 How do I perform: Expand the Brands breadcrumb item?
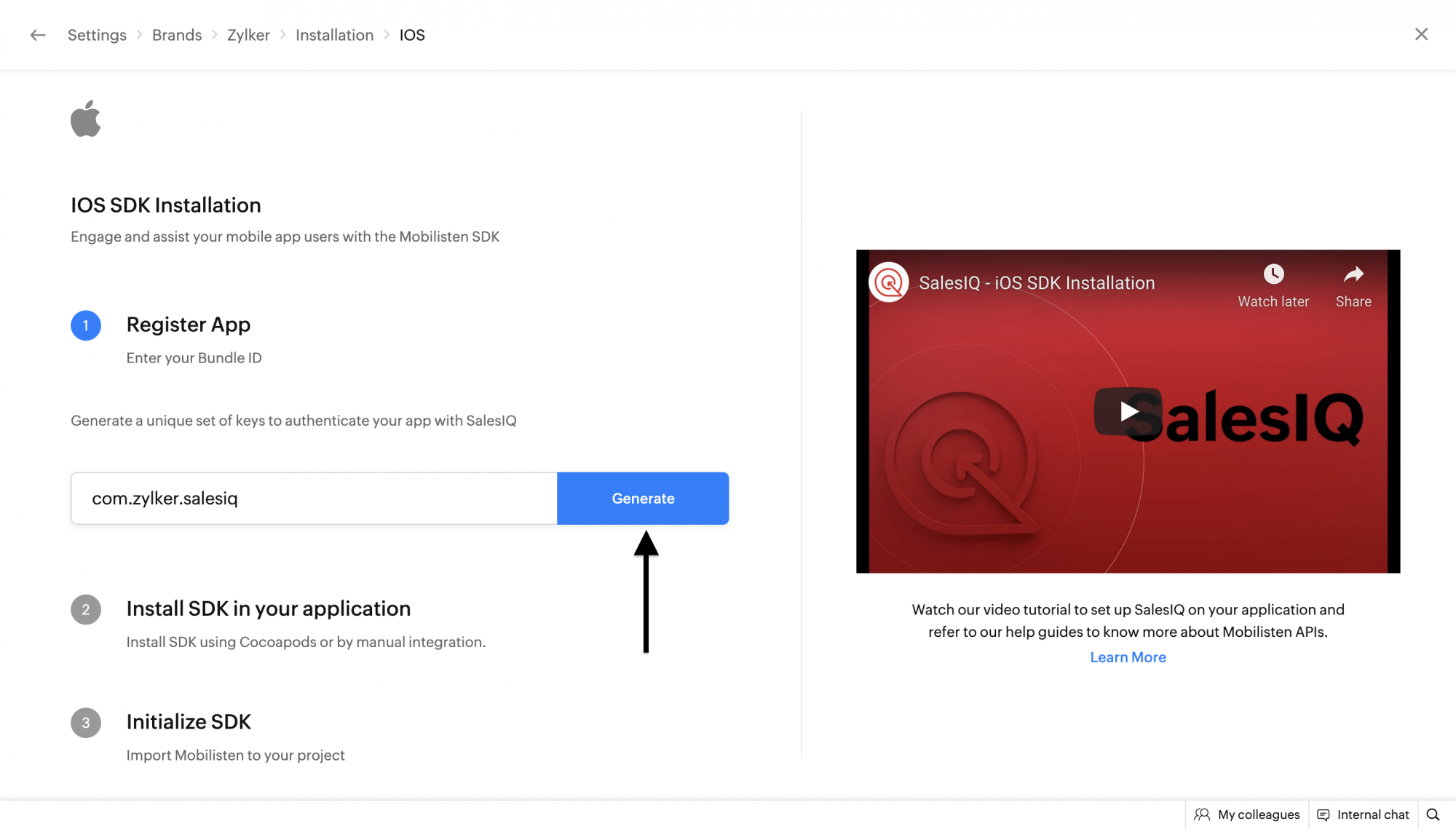tap(176, 35)
